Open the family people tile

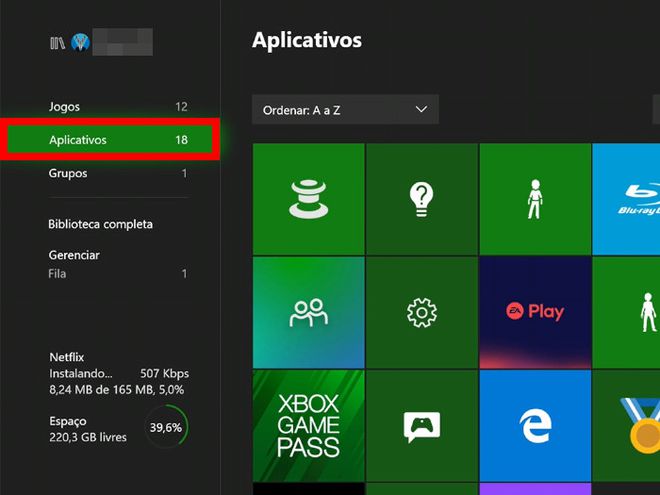[309, 312]
